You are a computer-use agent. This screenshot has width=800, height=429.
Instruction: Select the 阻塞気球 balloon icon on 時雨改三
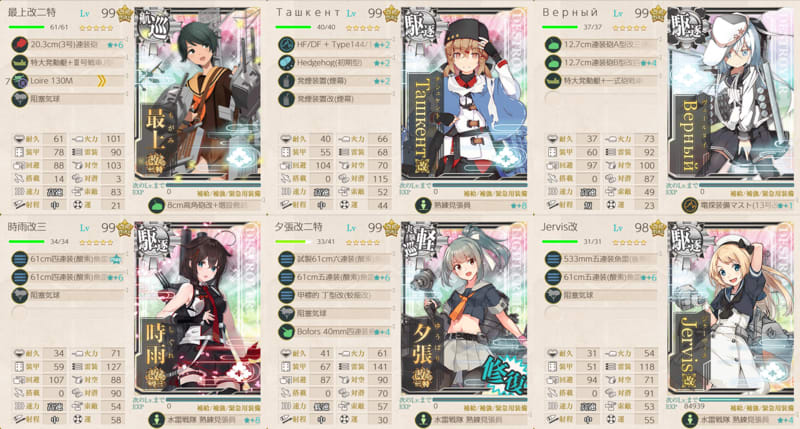[19, 295]
